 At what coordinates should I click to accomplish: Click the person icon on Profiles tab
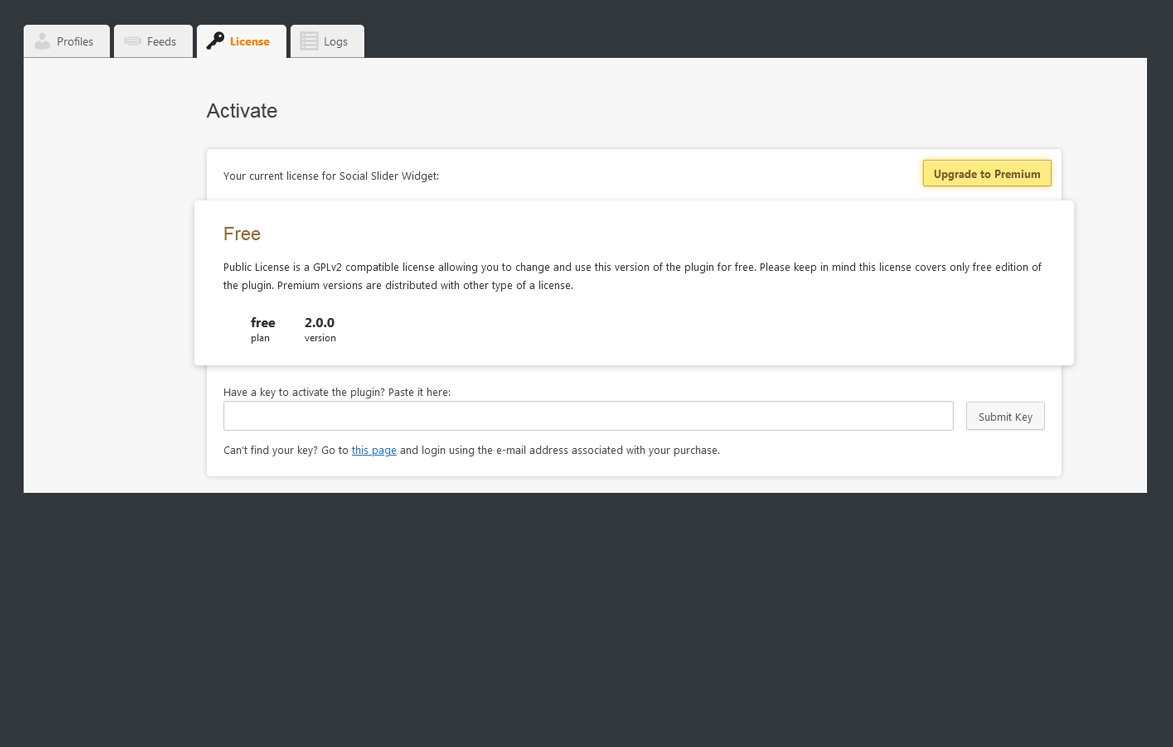point(42,41)
